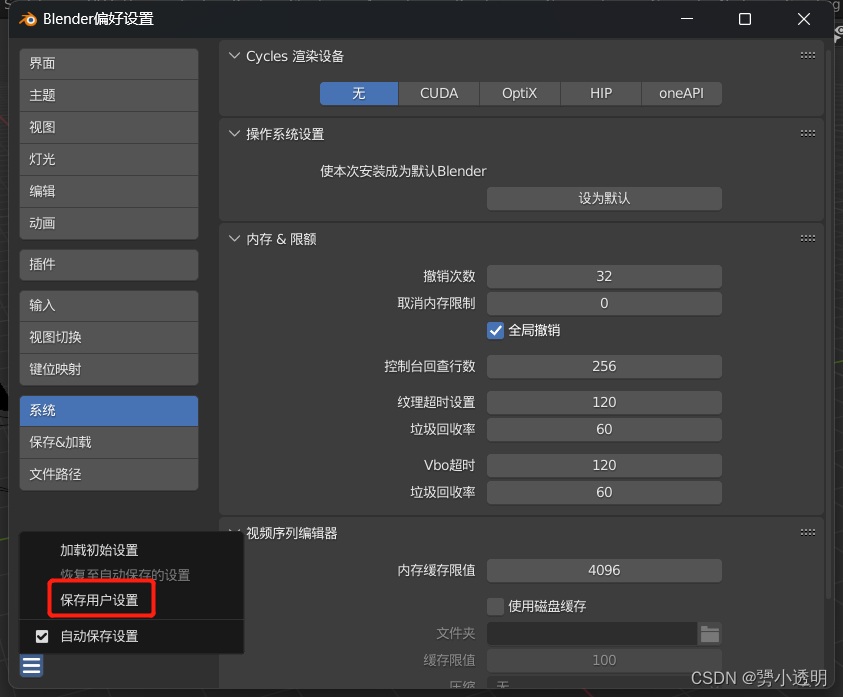This screenshot has width=843, height=697.
Task: Minimize the Blender偏好设置 window
Action: pos(687,19)
